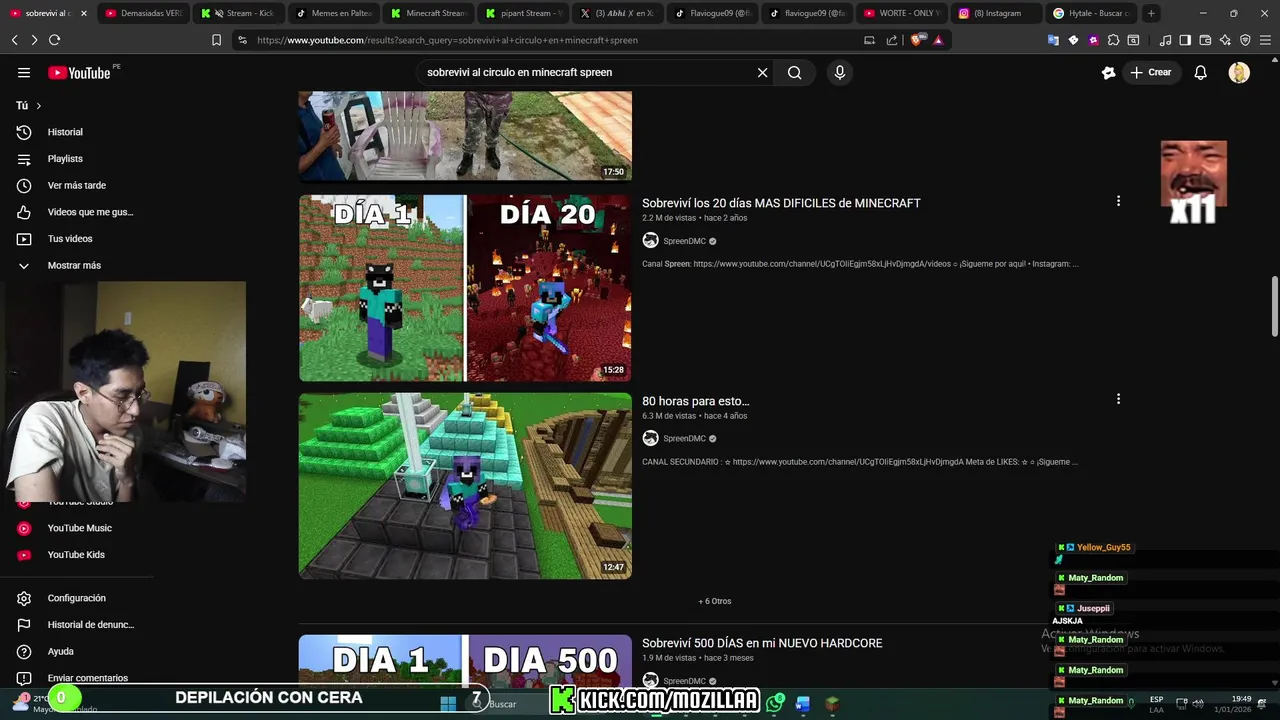Viewport: 1280px width, 720px height.
Task: Open the Brave wallet icon
Action: (x=1205, y=40)
